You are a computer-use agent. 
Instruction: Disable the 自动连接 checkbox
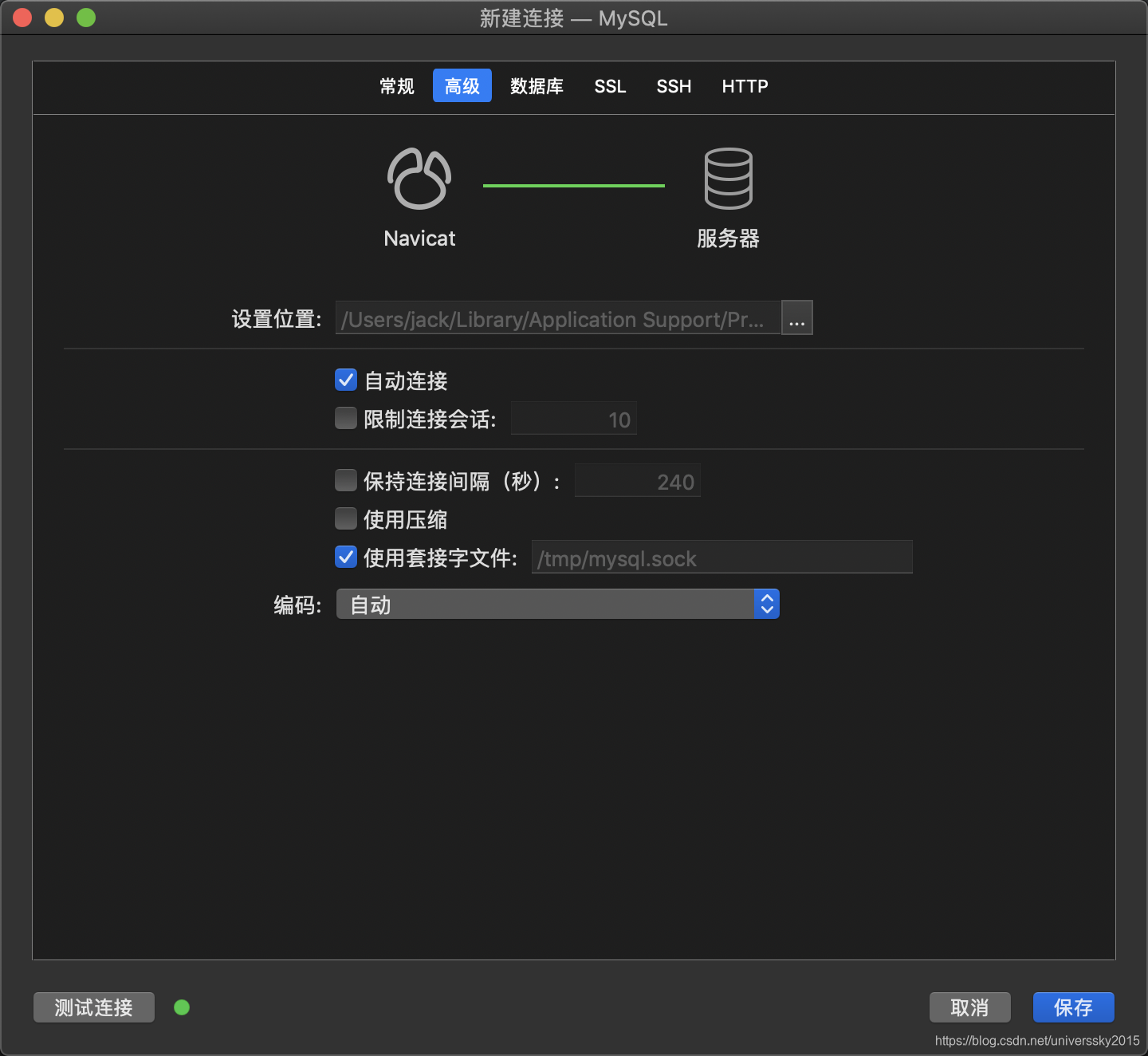[345, 380]
